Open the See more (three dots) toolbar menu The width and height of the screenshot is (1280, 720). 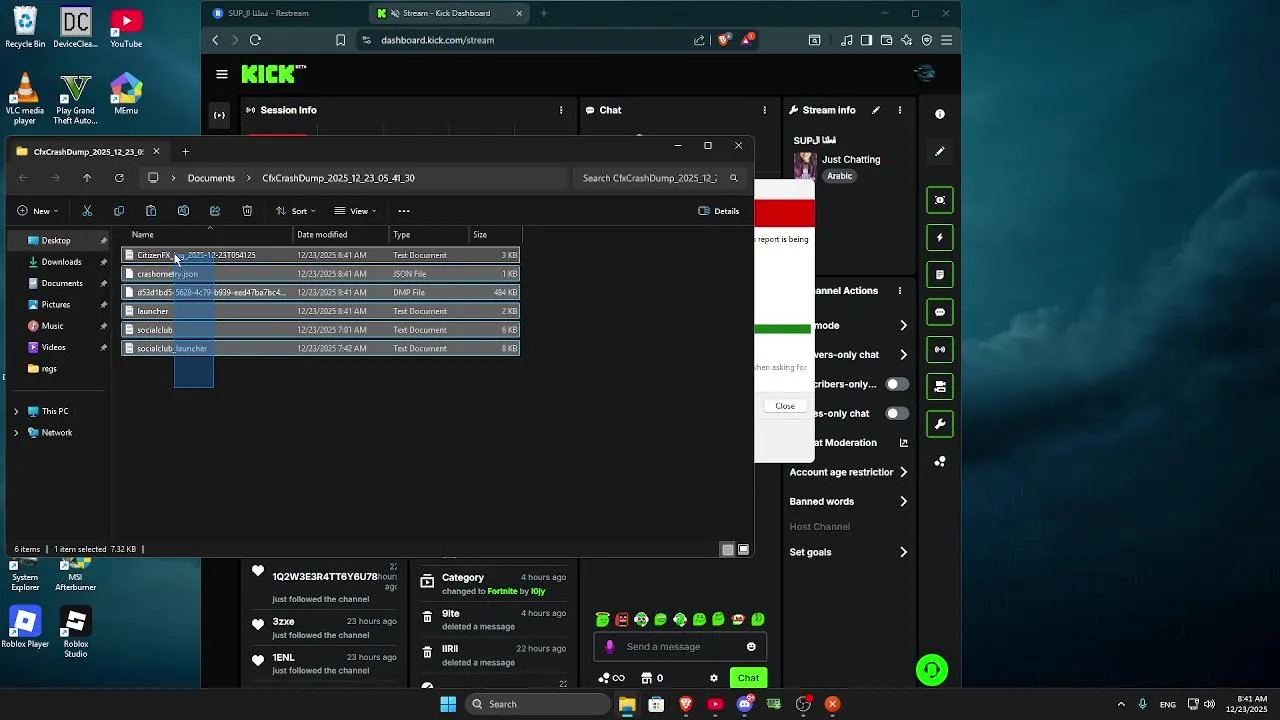pos(404,211)
